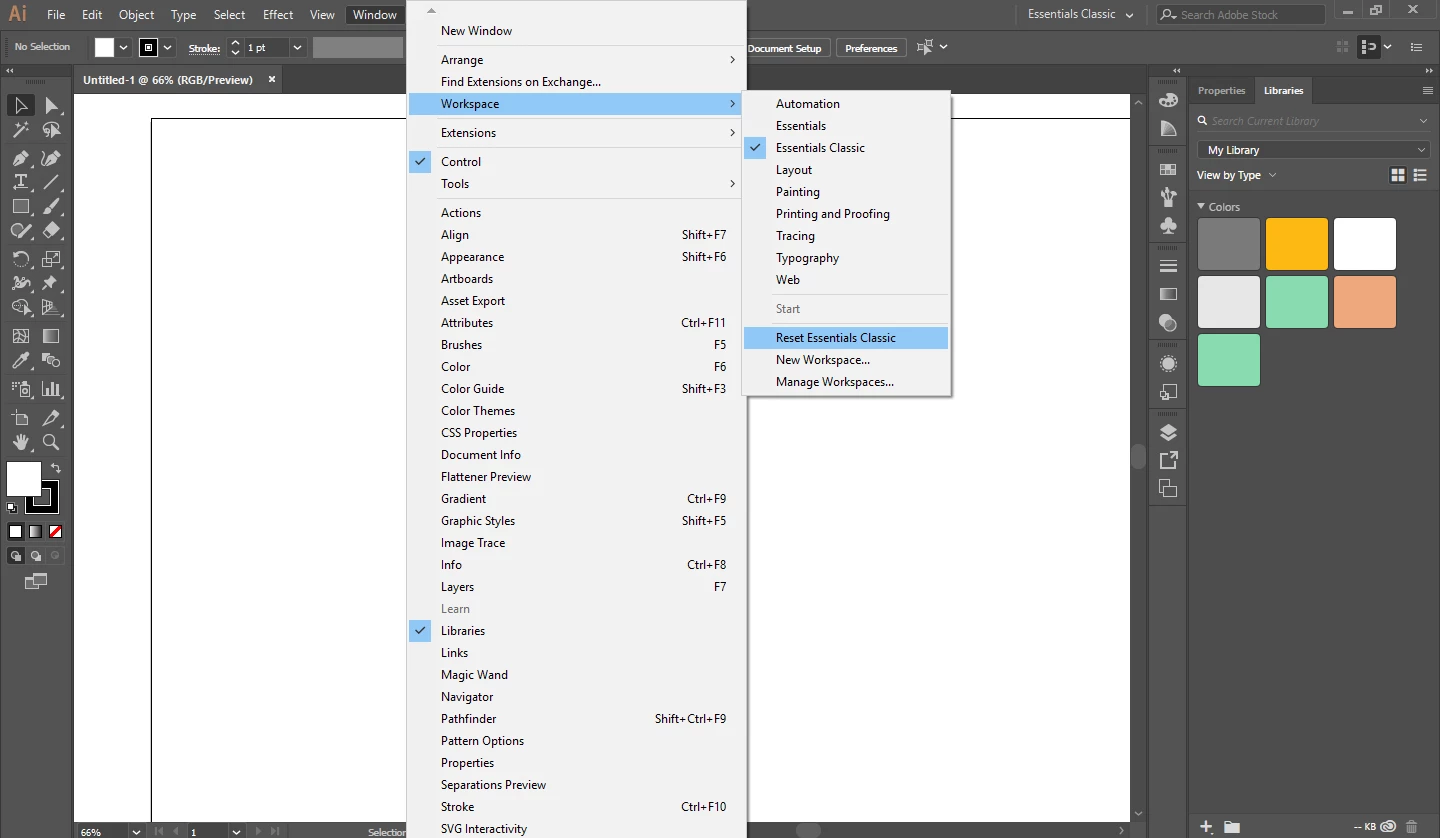Select the Artboard tool

pos(21,418)
